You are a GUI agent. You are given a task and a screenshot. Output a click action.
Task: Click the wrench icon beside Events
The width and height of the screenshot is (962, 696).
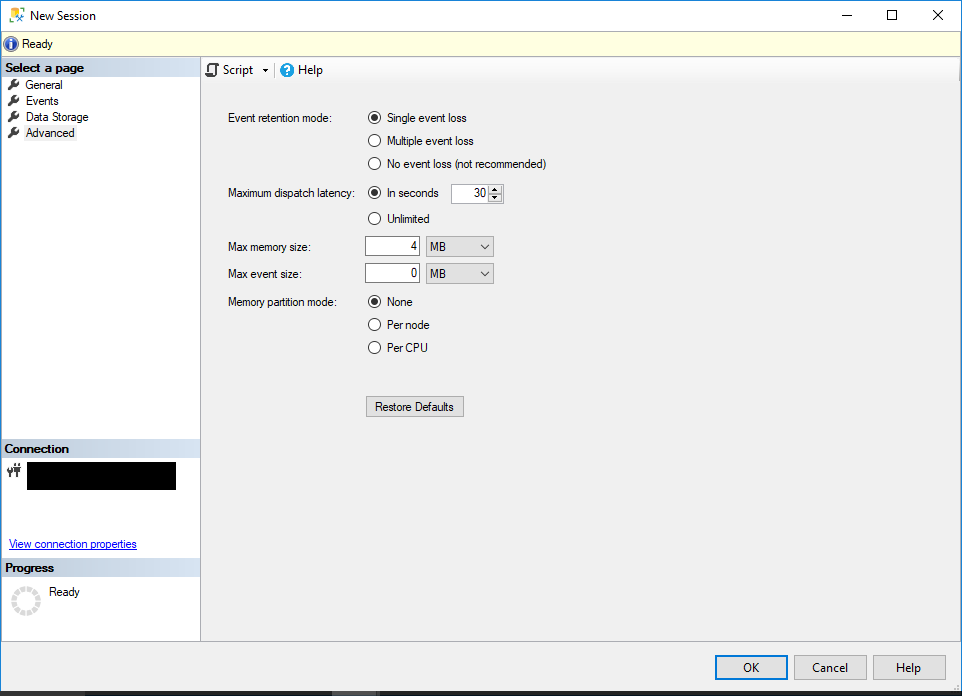click(14, 100)
